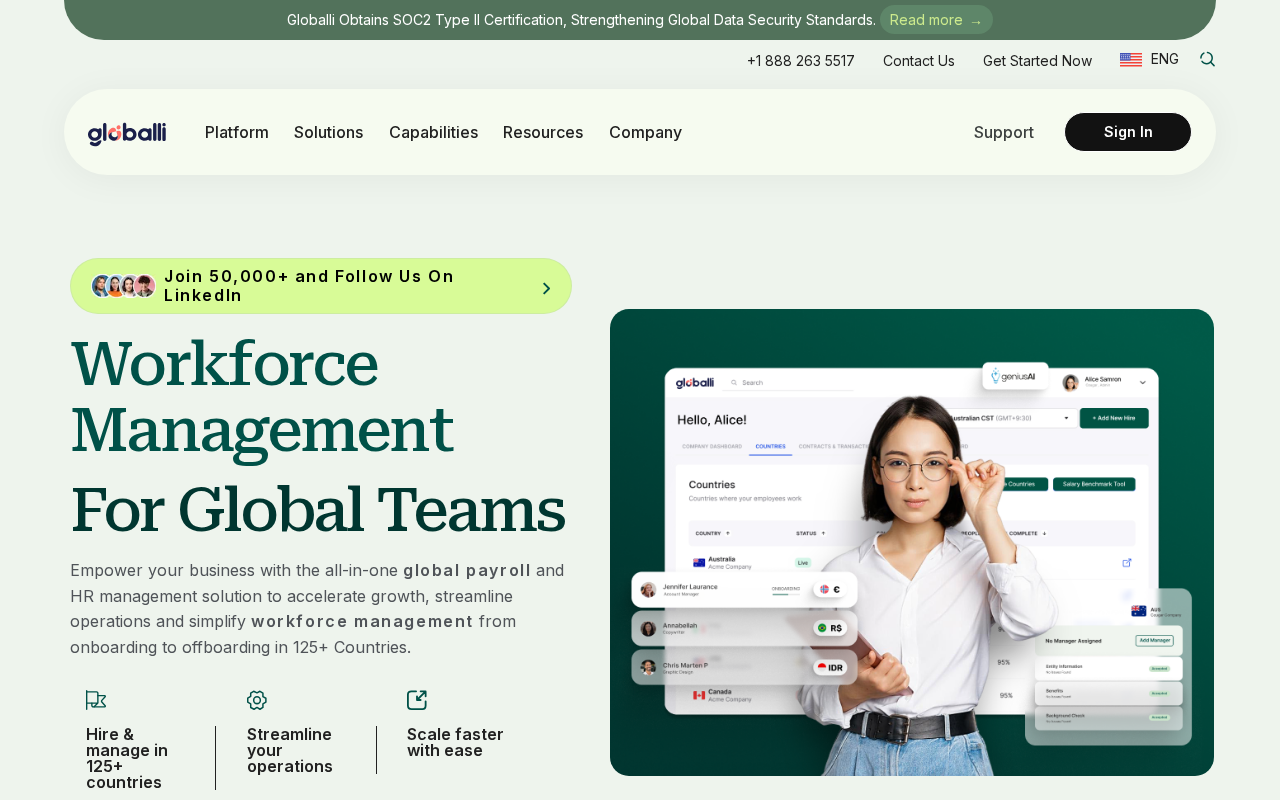Open the Contact Us link
The height and width of the screenshot is (800, 1280).
[919, 61]
